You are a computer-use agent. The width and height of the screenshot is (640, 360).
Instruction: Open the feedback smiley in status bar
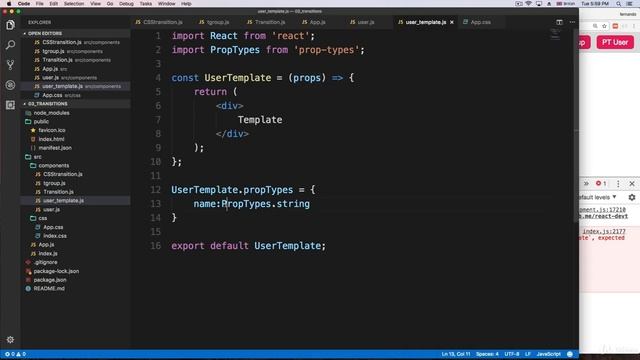click(570, 354)
